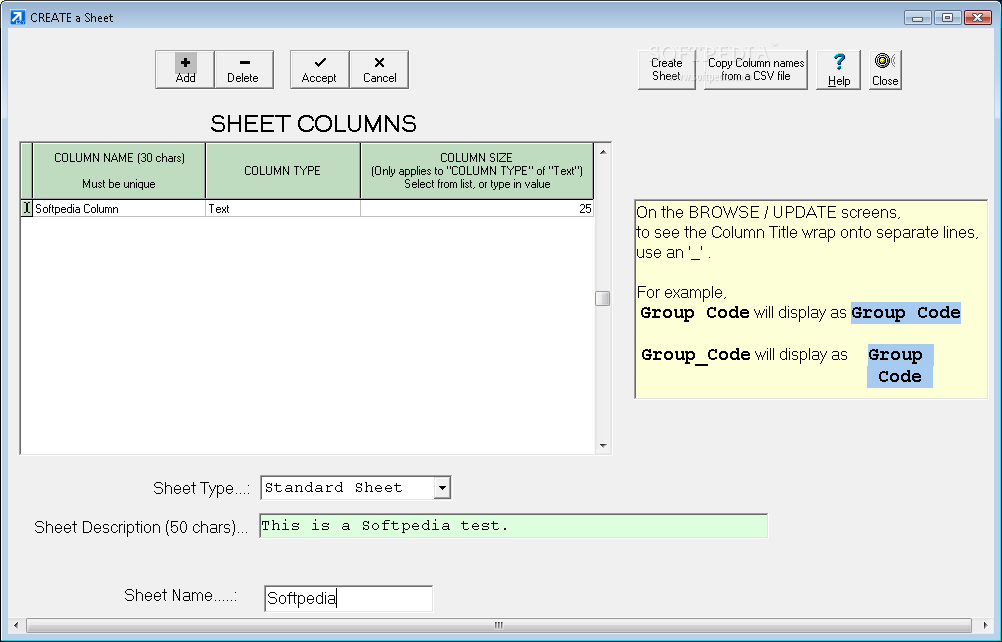Copy Column names from a CSV file
1002x642 pixels.
click(x=756, y=70)
